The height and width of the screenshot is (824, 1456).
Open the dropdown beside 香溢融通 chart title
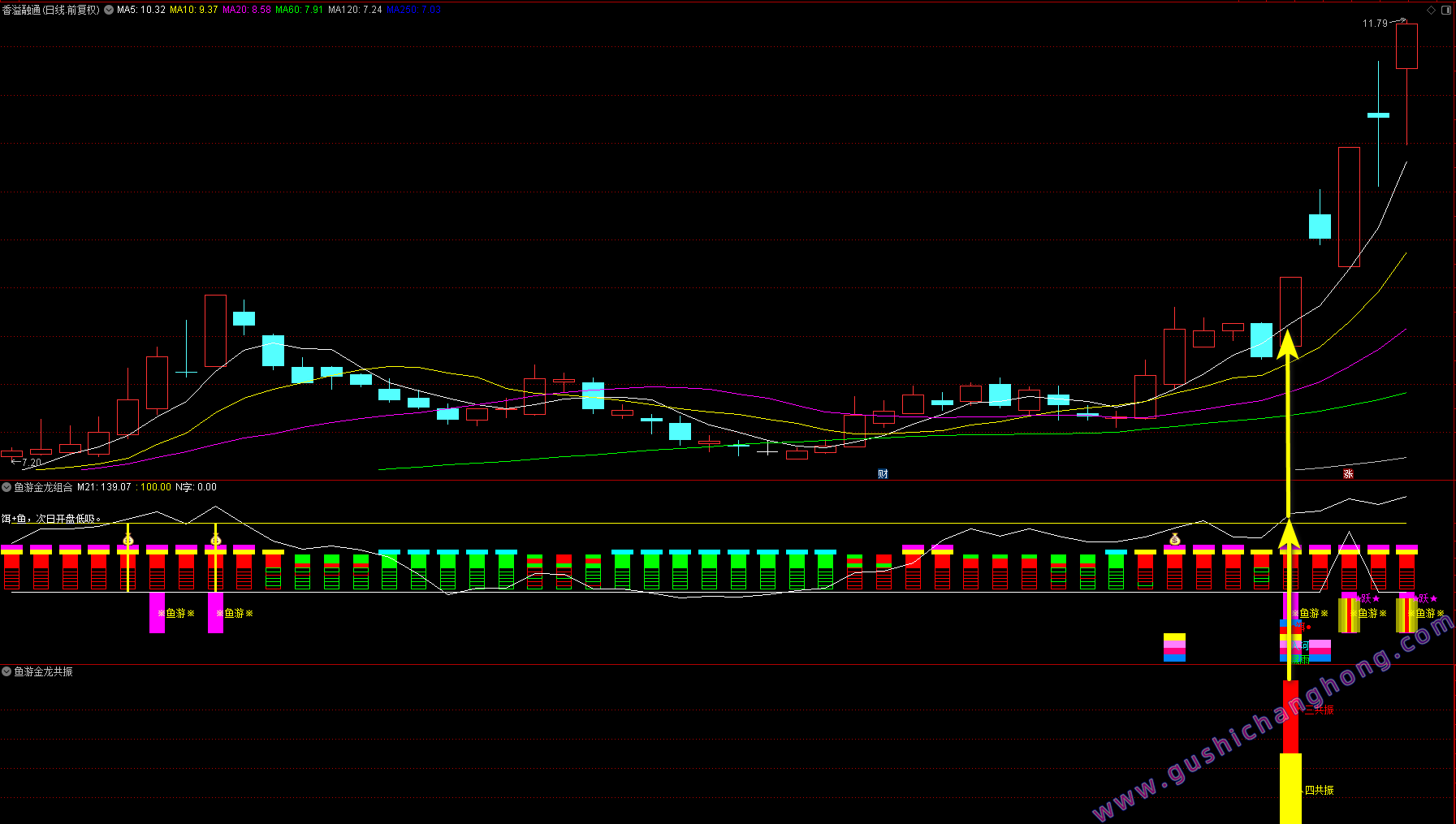coord(109,10)
